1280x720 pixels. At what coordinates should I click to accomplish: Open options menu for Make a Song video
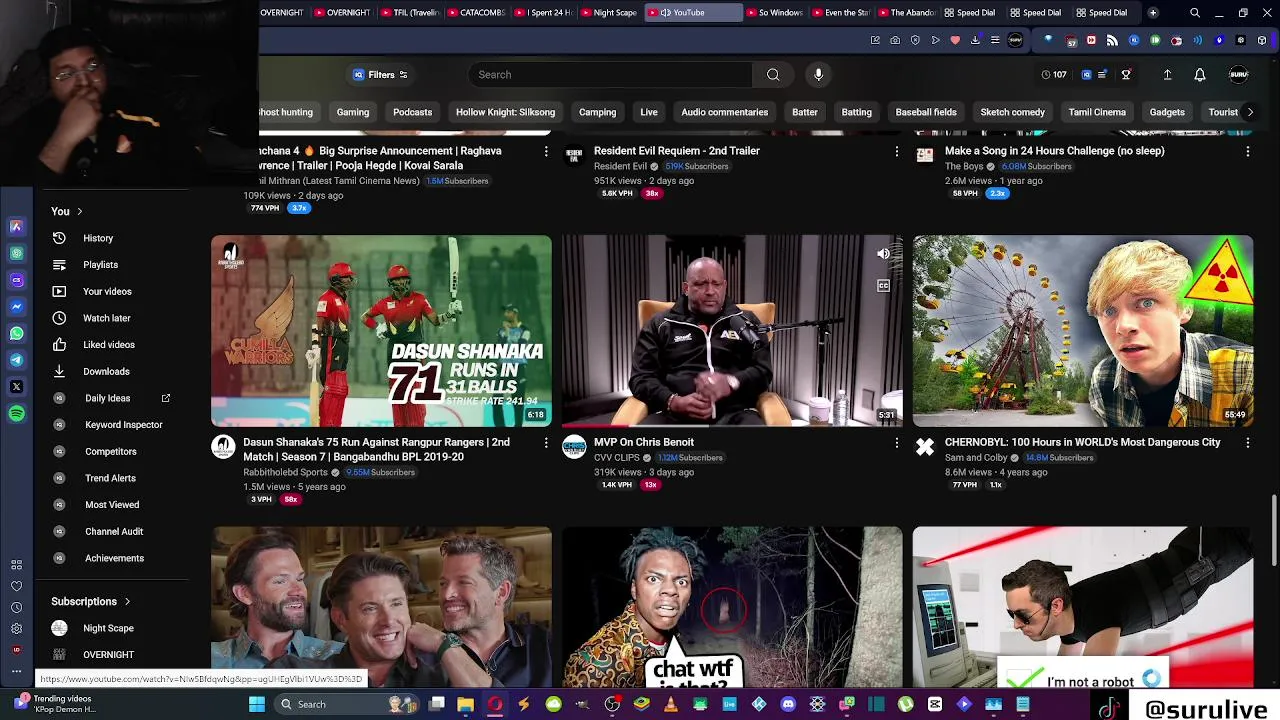1247,151
